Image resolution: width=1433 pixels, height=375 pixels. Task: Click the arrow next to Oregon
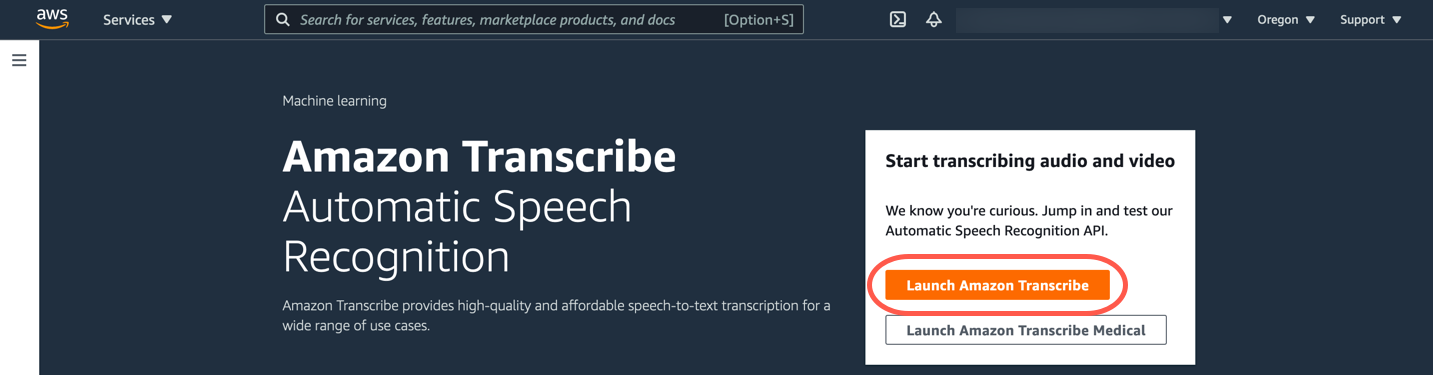click(1310, 20)
